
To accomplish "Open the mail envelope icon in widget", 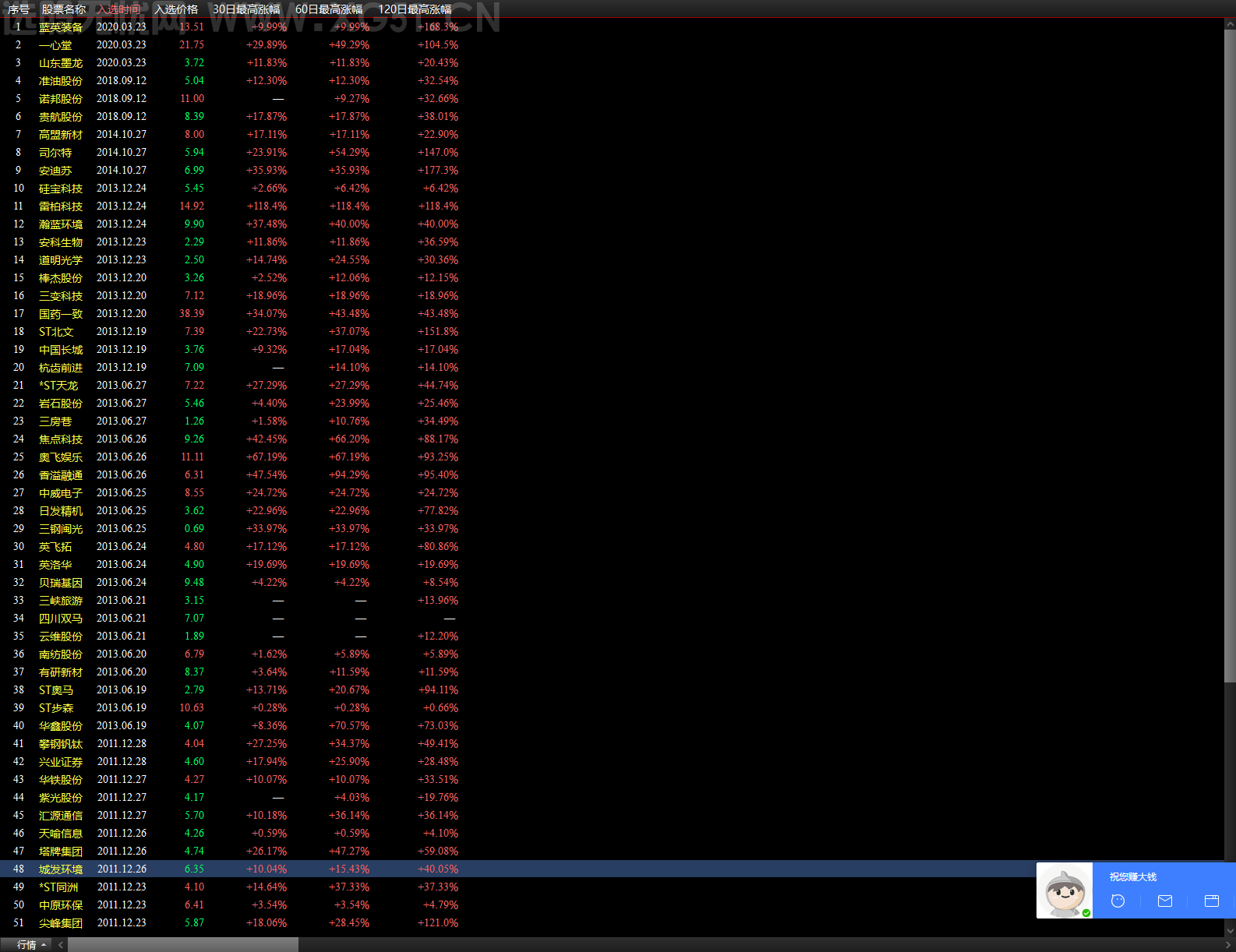I will (x=1165, y=901).
